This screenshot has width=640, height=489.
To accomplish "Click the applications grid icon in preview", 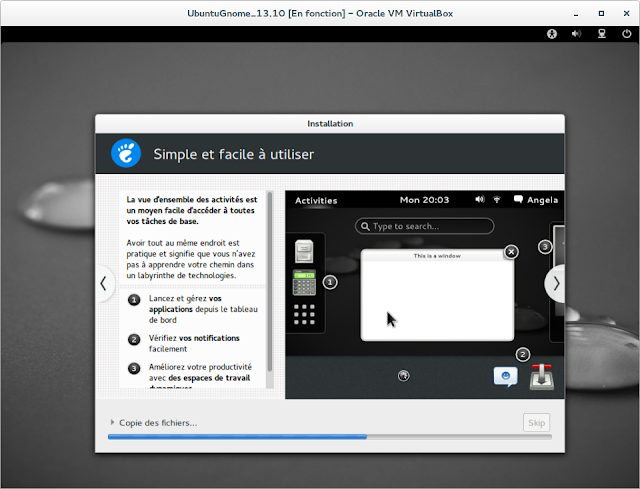I will pos(304,314).
